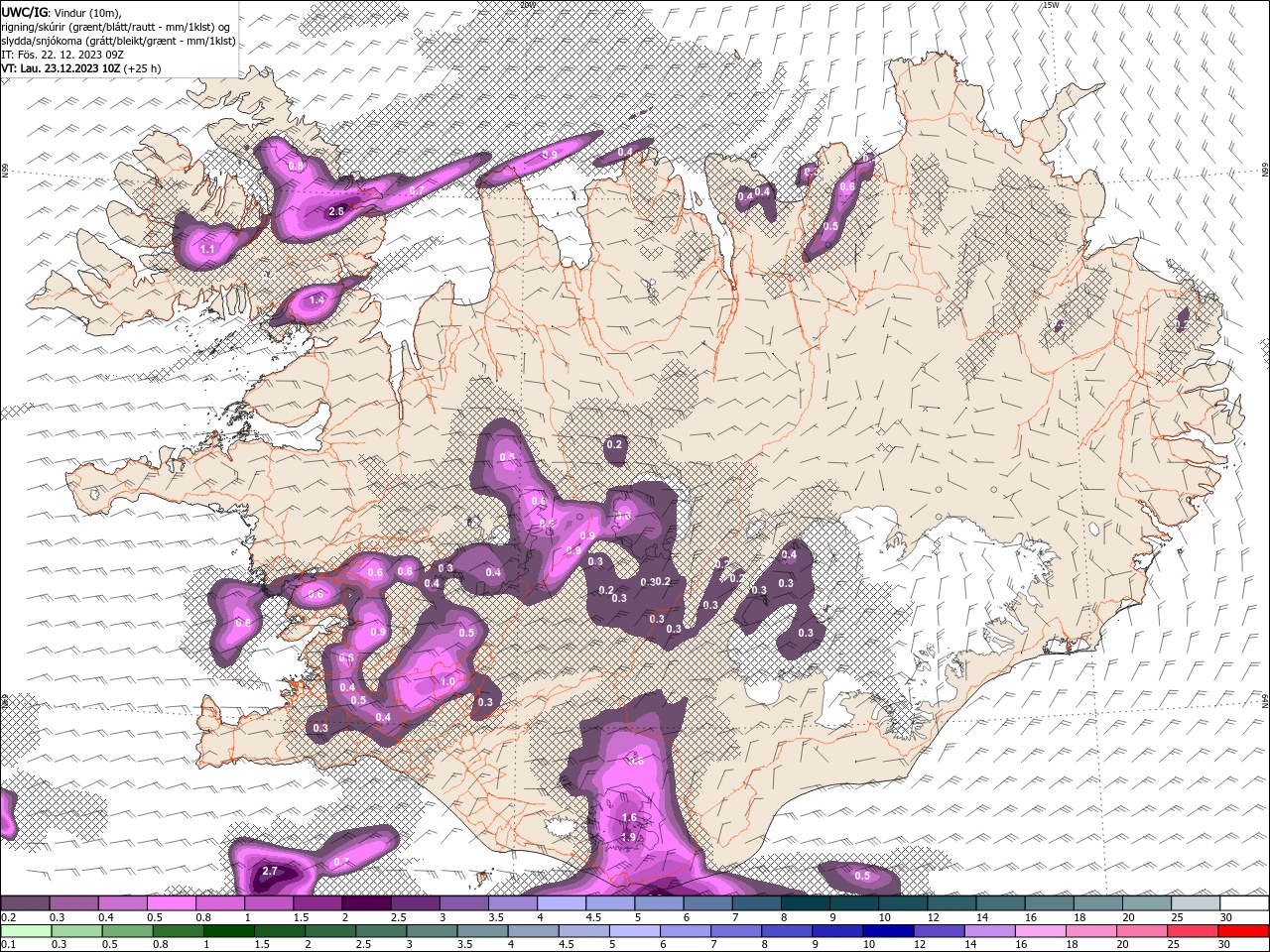Screen dimensions: 1270x952
Task: Click the medium blue 8–9 swatch, lower legend
Action: (787, 931)
